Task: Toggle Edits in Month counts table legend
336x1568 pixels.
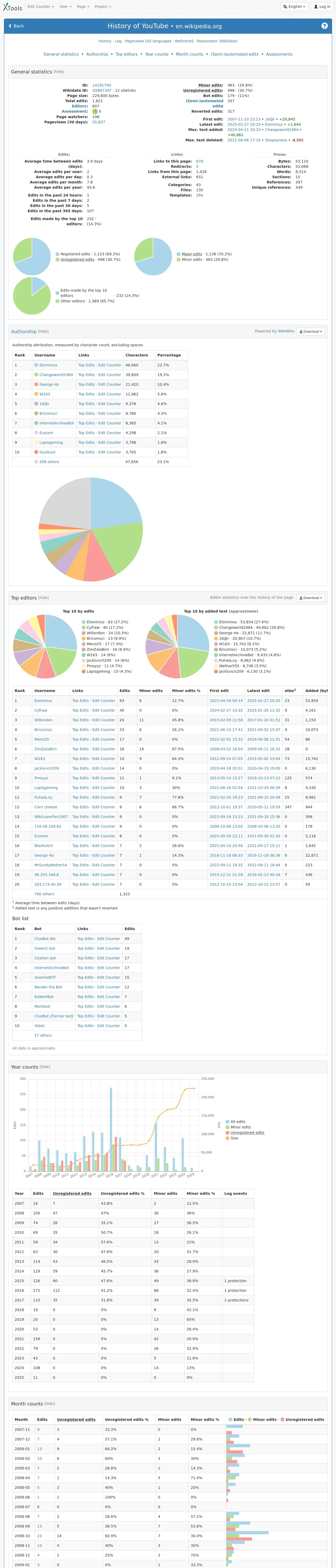Action: 237,1420
